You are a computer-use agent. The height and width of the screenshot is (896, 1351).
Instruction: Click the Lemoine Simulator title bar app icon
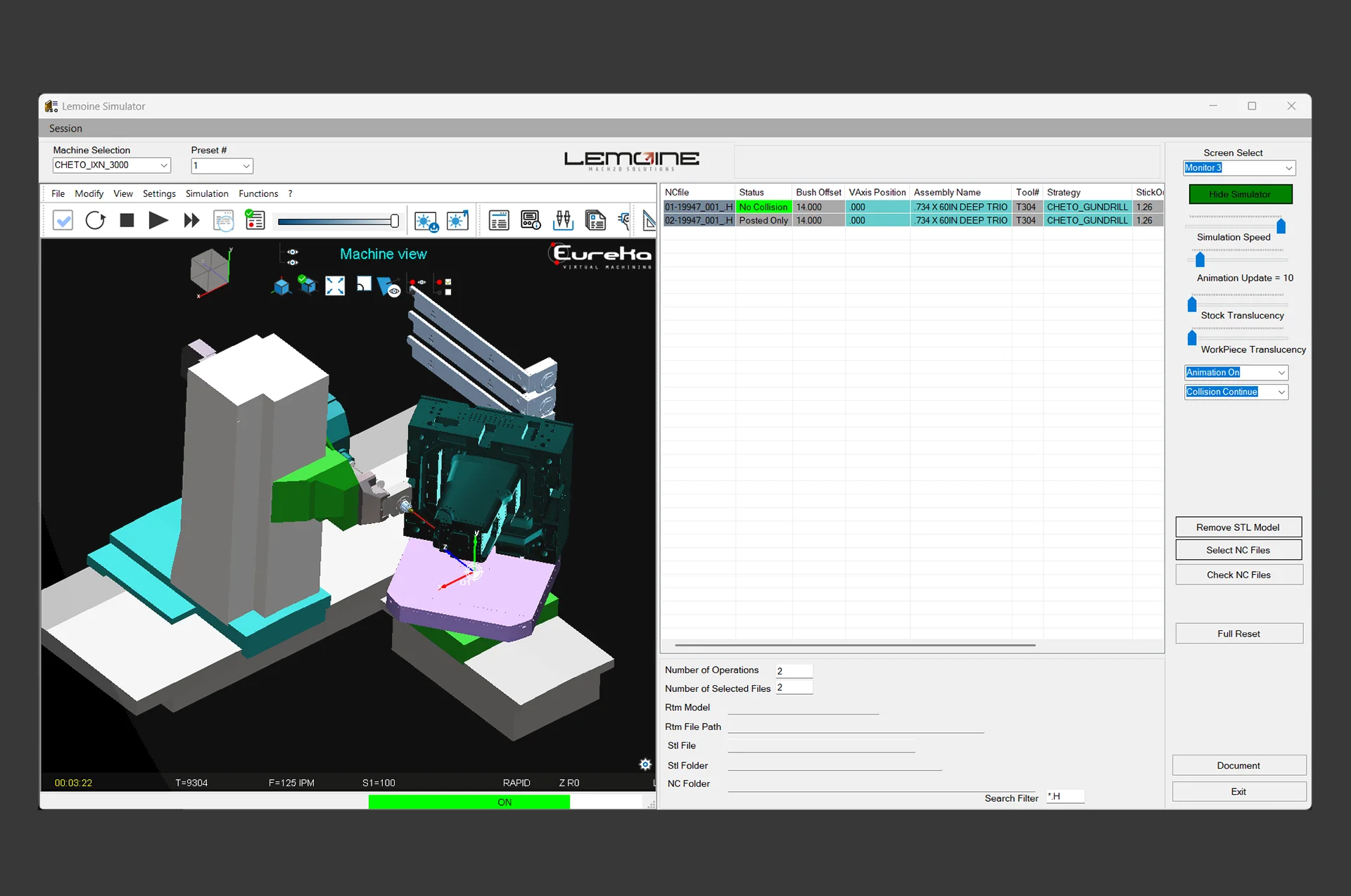[x=51, y=106]
